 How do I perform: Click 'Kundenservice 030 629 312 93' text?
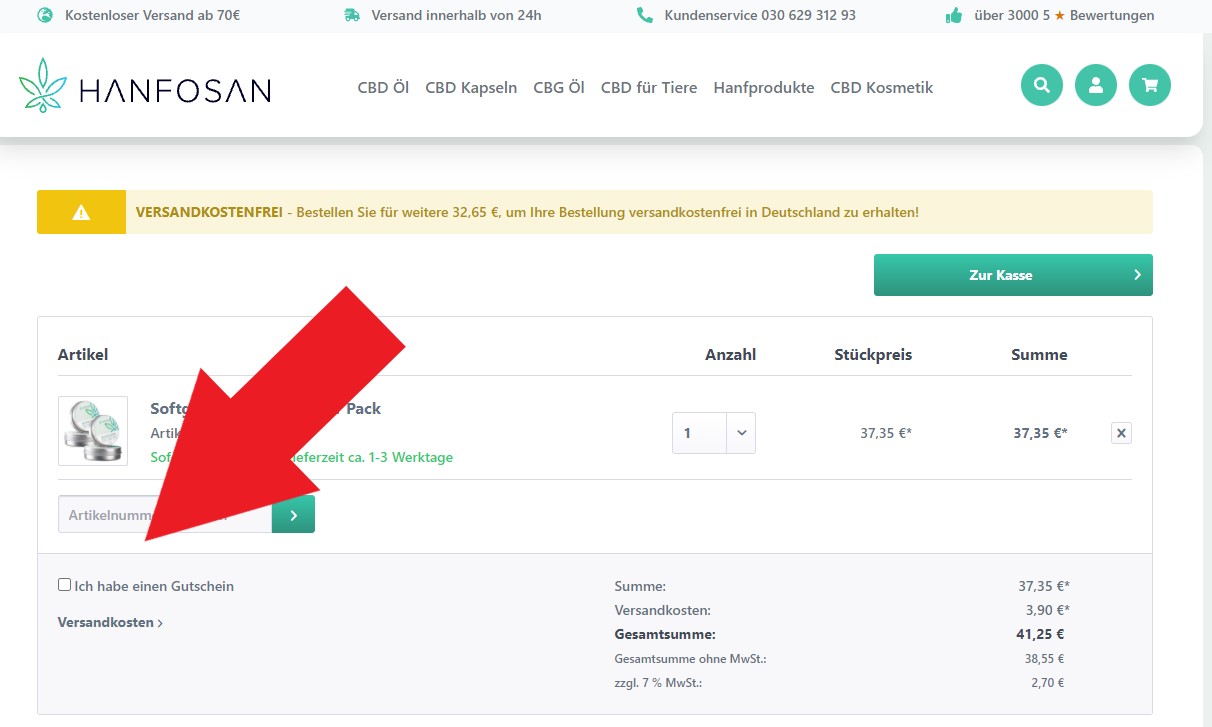click(760, 15)
